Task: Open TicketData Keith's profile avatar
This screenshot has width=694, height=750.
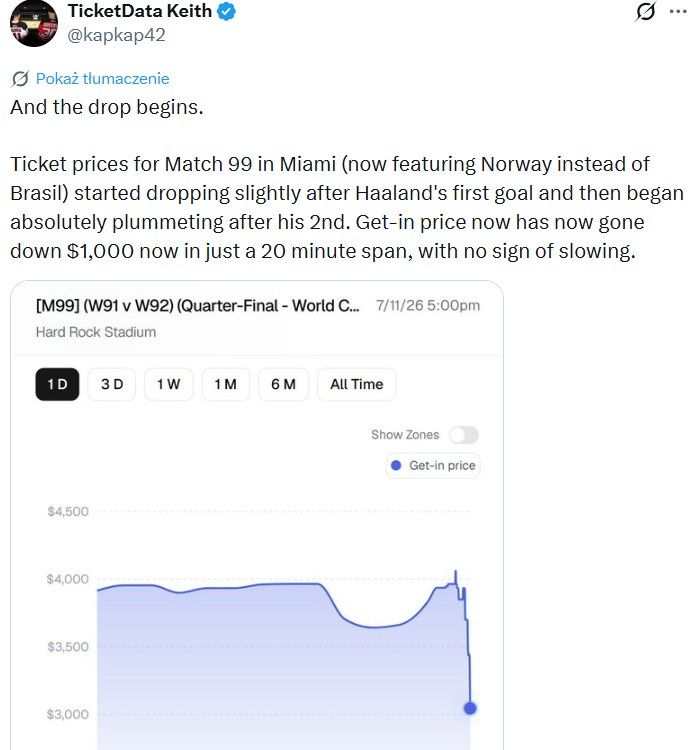Action: pyautogui.click(x=33, y=23)
